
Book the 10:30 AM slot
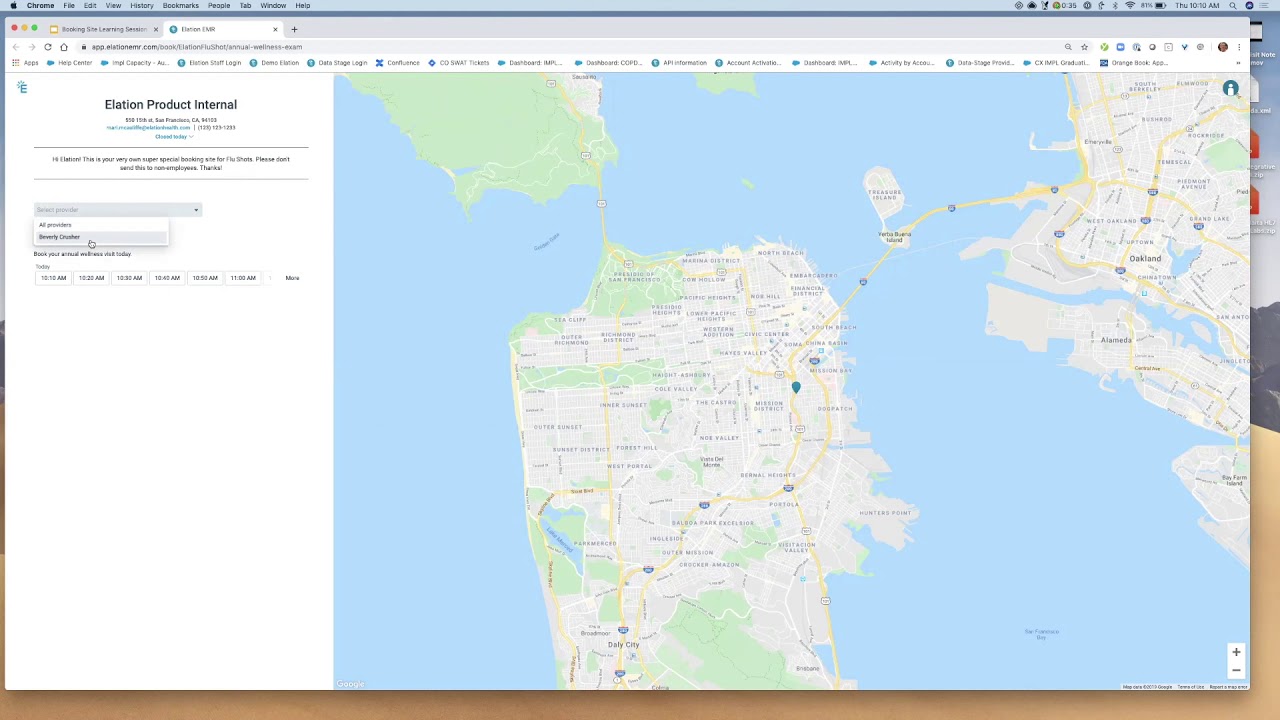point(129,278)
